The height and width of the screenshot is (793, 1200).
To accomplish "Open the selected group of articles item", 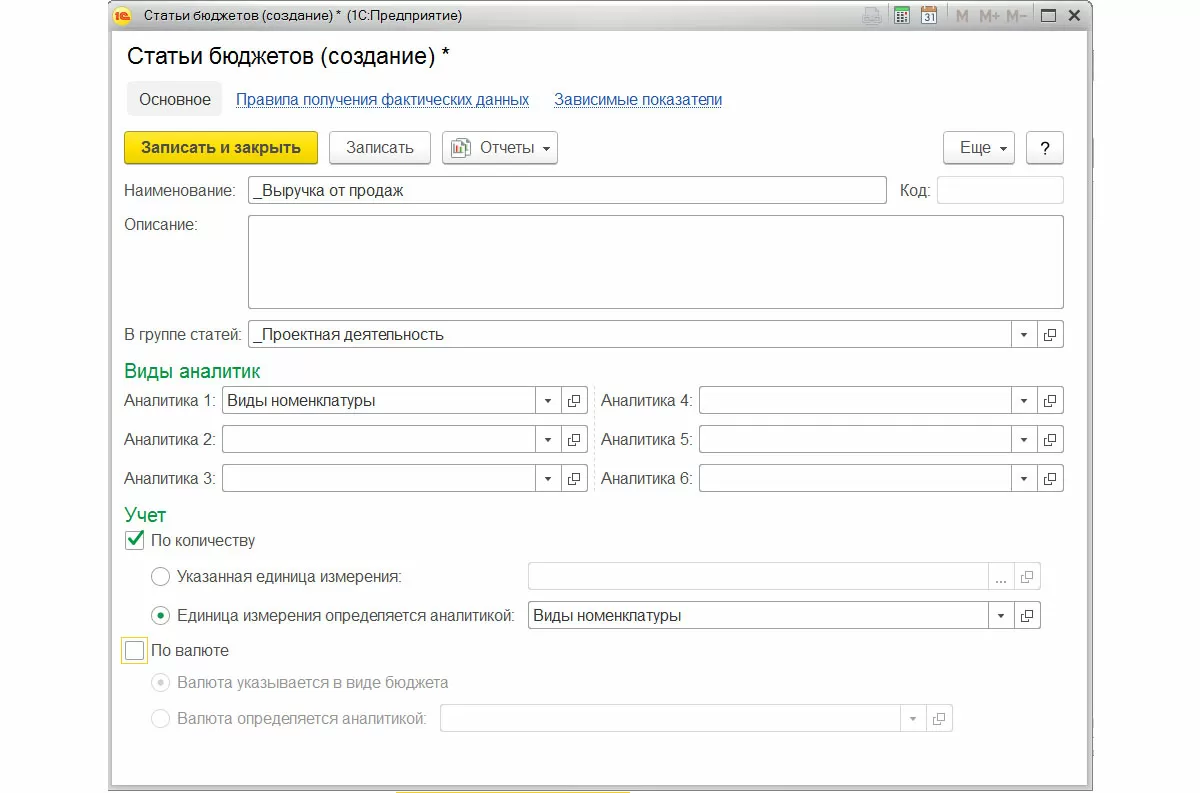I will click(1050, 335).
